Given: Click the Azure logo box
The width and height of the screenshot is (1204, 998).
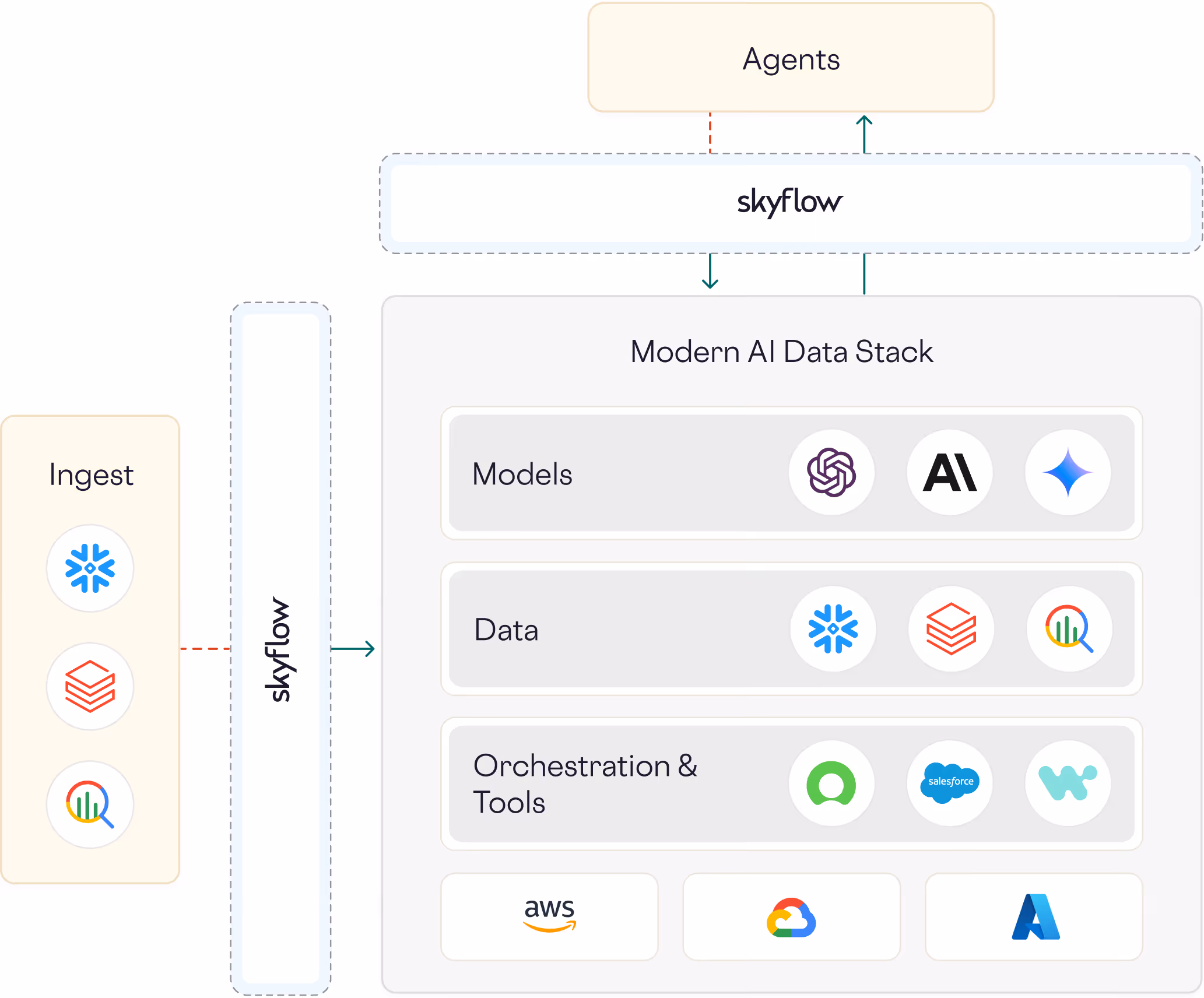Looking at the screenshot, I should click(x=1034, y=916).
